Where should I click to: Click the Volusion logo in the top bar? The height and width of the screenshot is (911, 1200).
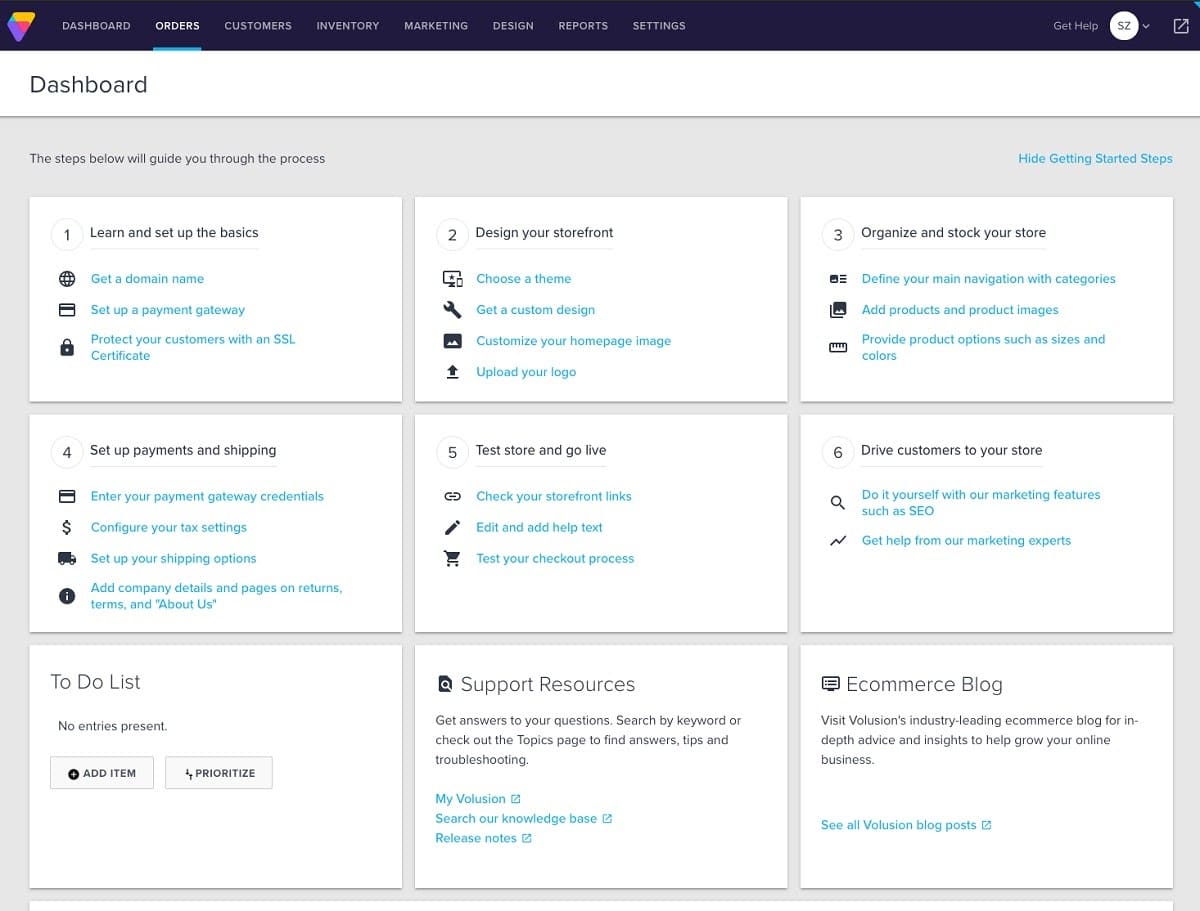pos(21,26)
